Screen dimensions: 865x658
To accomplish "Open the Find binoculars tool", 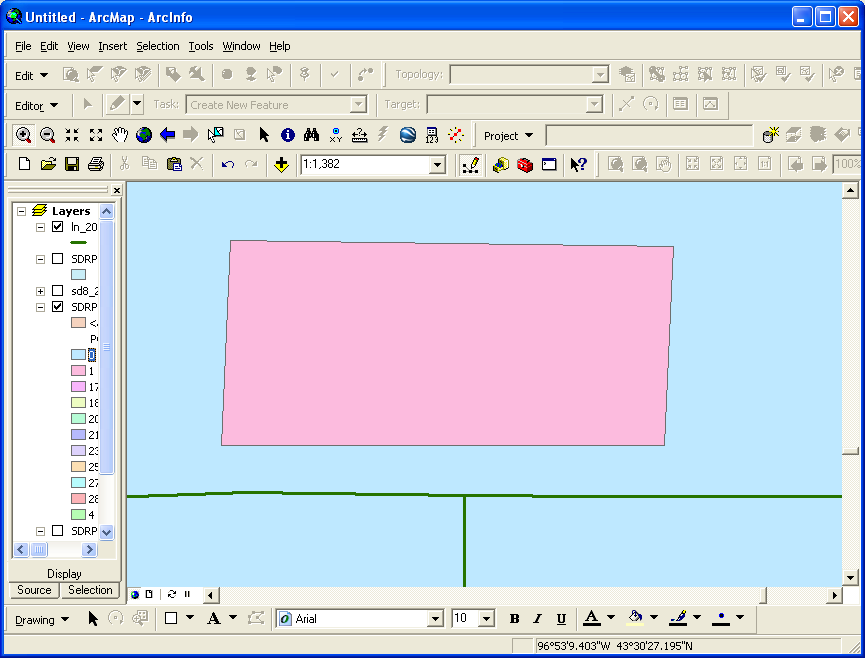I will click(312, 135).
